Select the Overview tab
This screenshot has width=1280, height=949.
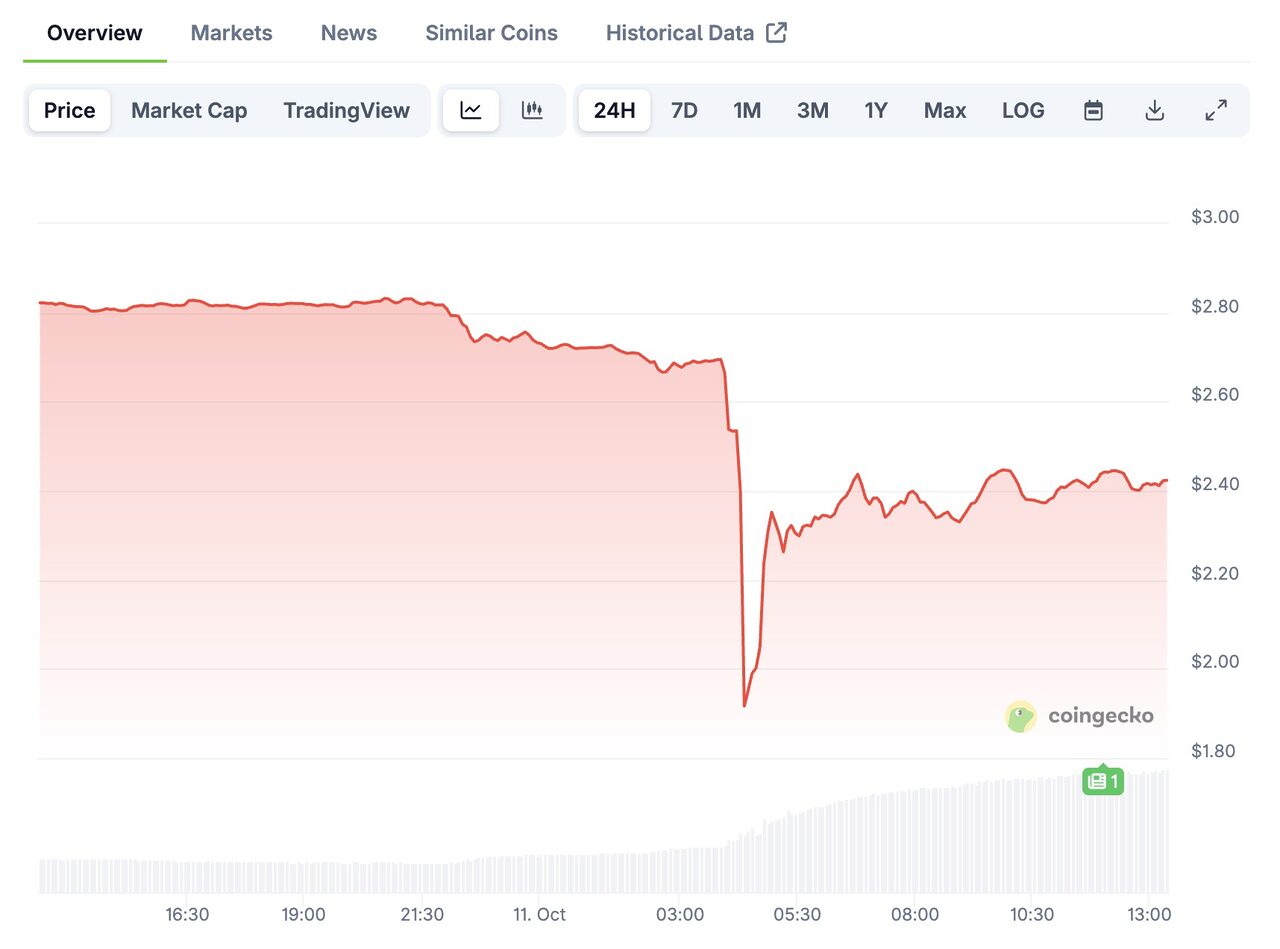pos(95,33)
